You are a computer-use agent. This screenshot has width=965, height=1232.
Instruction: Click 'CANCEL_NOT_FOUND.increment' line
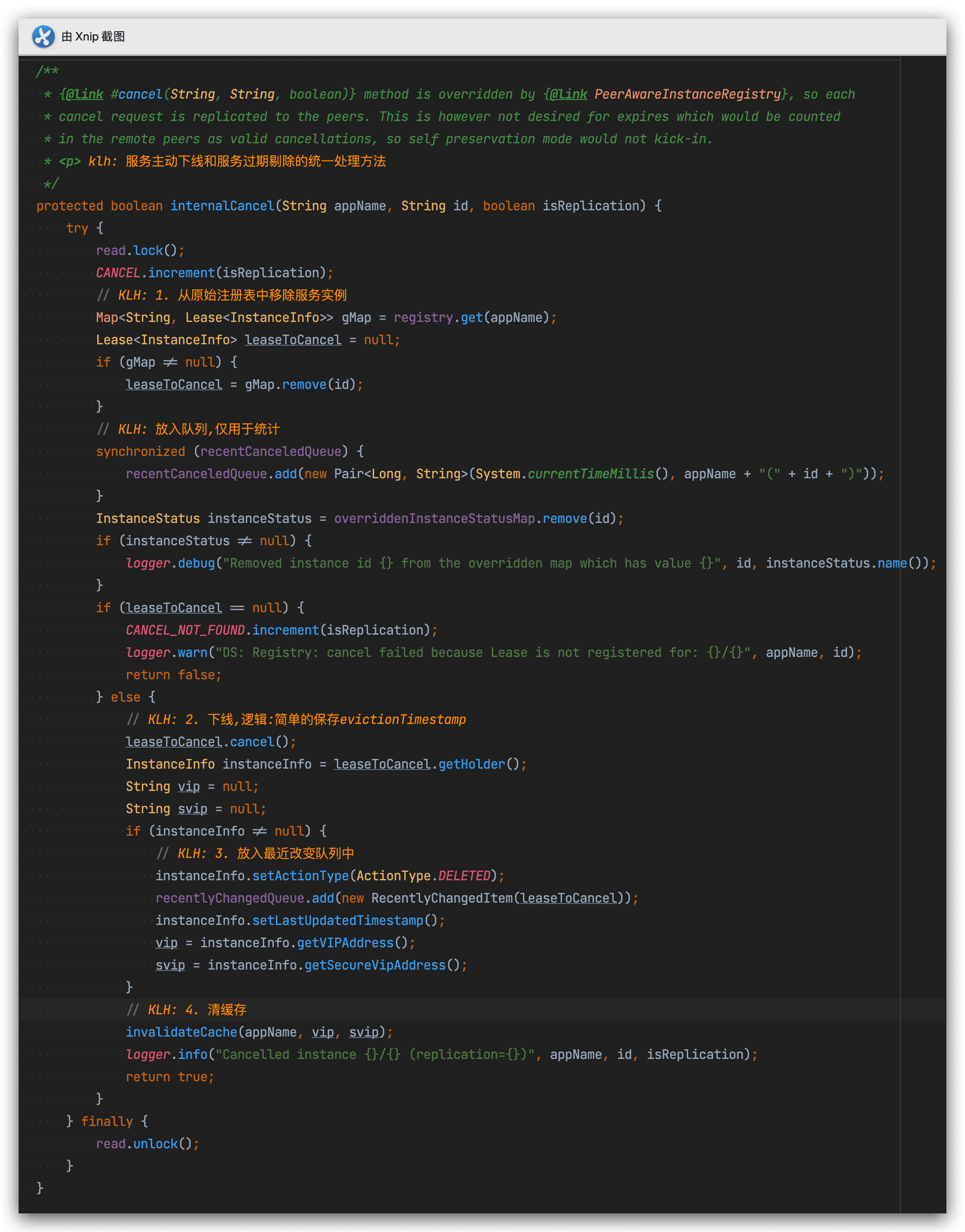[281, 630]
